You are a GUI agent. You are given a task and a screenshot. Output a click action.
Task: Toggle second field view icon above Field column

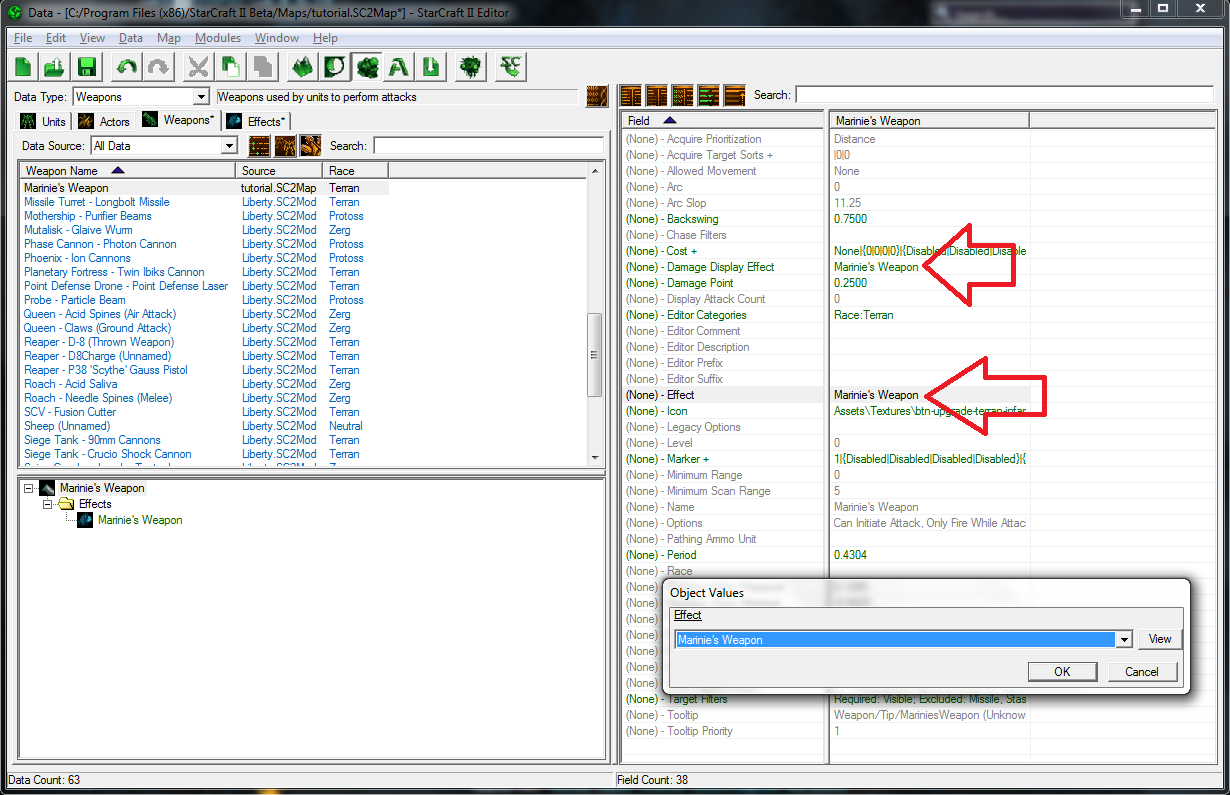657,95
